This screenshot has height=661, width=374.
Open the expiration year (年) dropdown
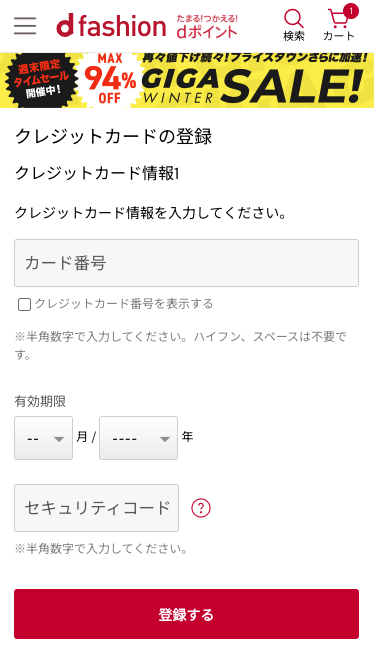tap(138, 438)
